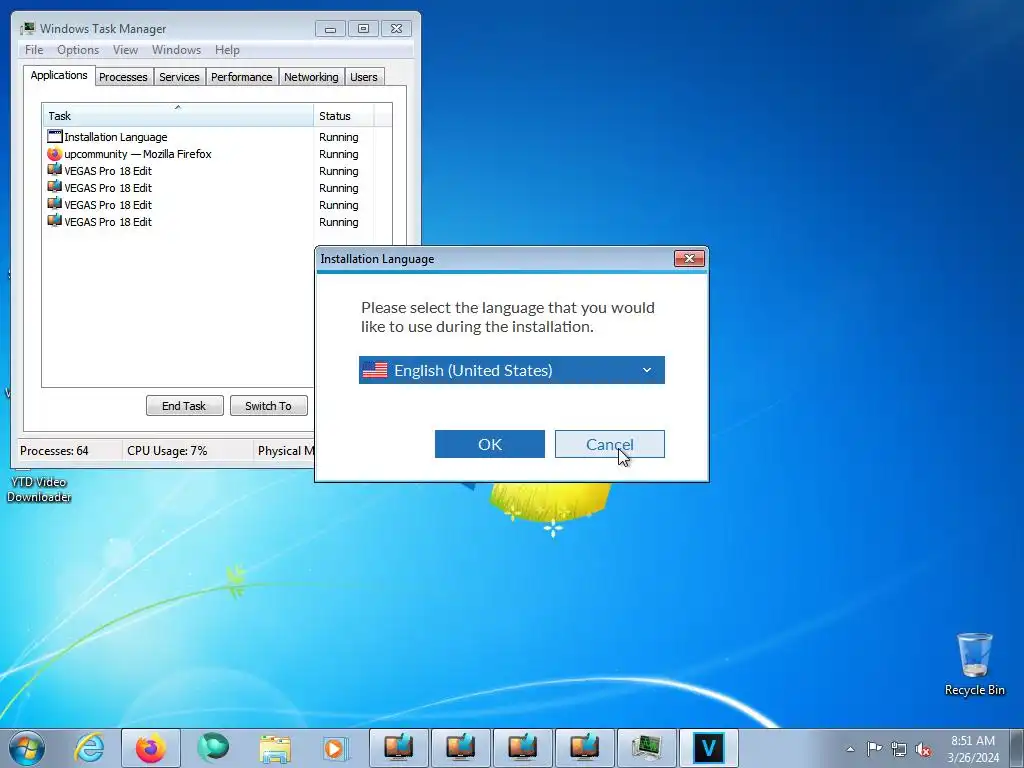The width and height of the screenshot is (1024, 768).
Task: Select the Task Manager taskbar icon
Action: click(647, 748)
